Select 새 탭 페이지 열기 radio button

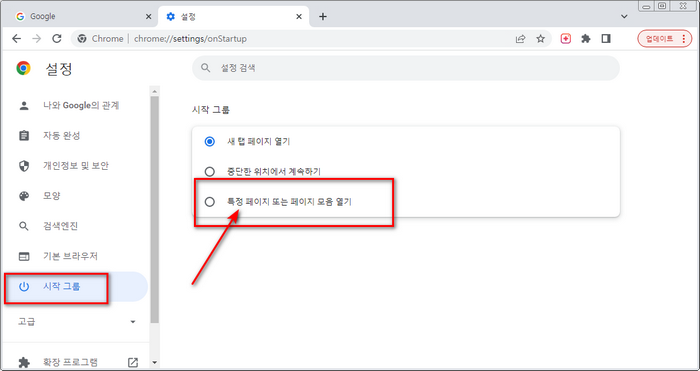[209, 142]
